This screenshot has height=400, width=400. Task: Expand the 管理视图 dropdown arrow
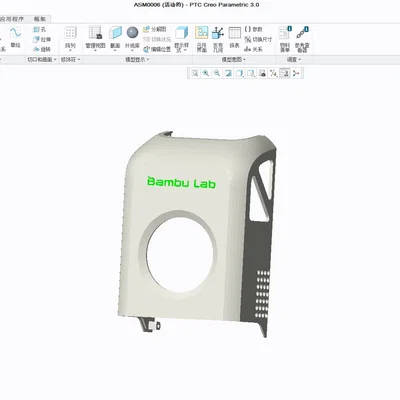pos(95,51)
